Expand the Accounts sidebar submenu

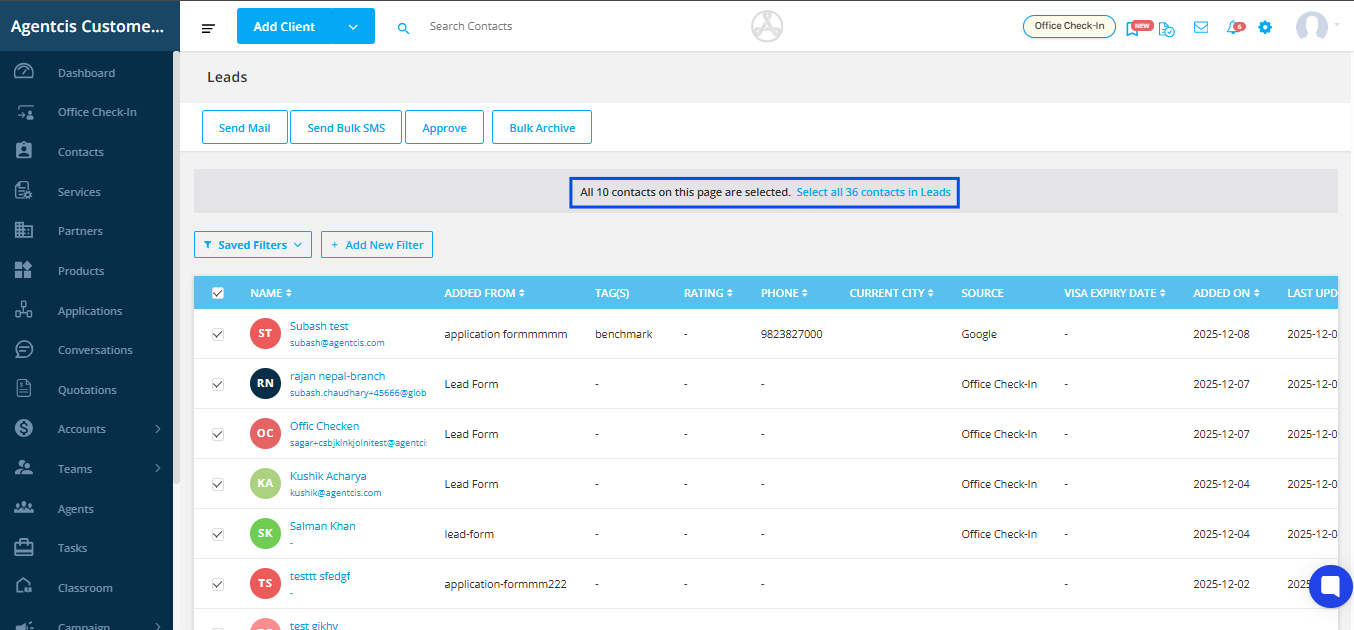[x=158, y=429]
